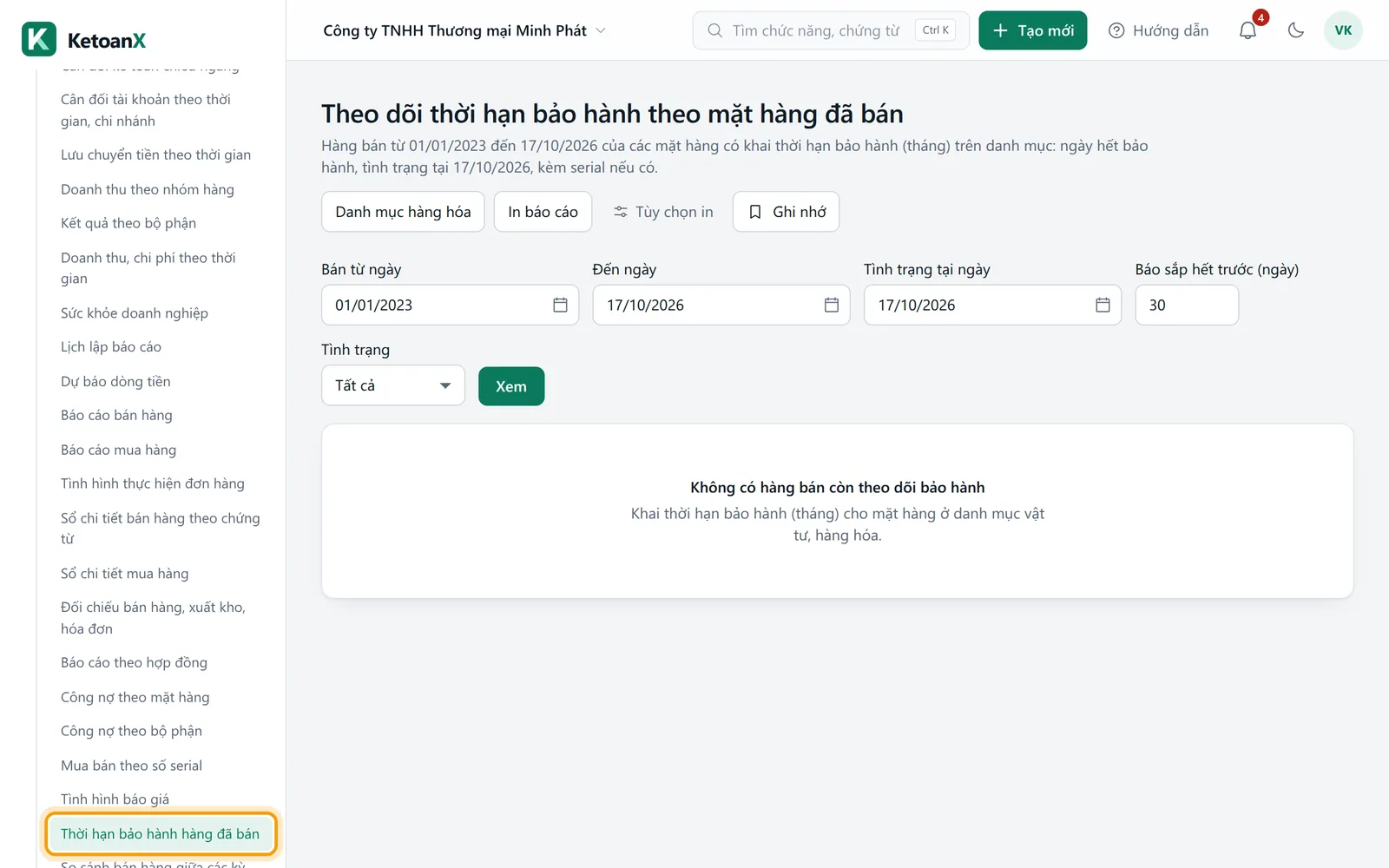This screenshot has width=1389, height=868.
Task: Open the VK user avatar menu
Action: tap(1343, 30)
